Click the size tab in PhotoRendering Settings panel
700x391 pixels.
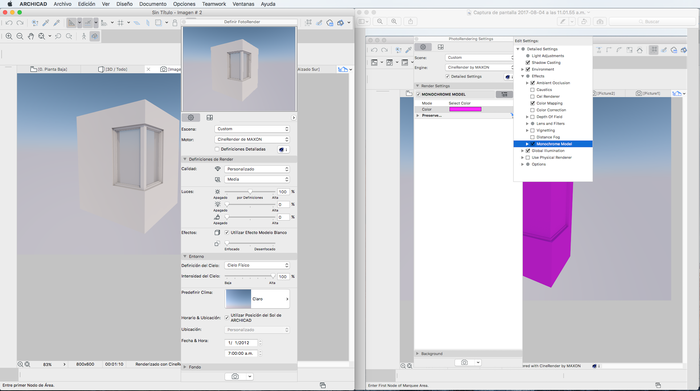[441, 47]
